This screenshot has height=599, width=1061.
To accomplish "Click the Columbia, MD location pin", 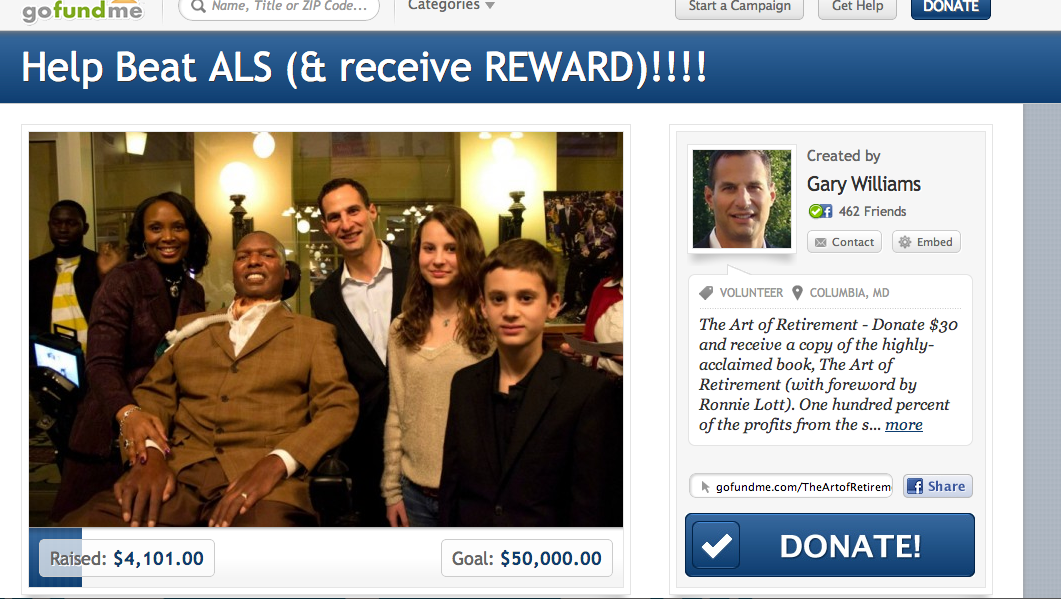I will click(x=797, y=292).
